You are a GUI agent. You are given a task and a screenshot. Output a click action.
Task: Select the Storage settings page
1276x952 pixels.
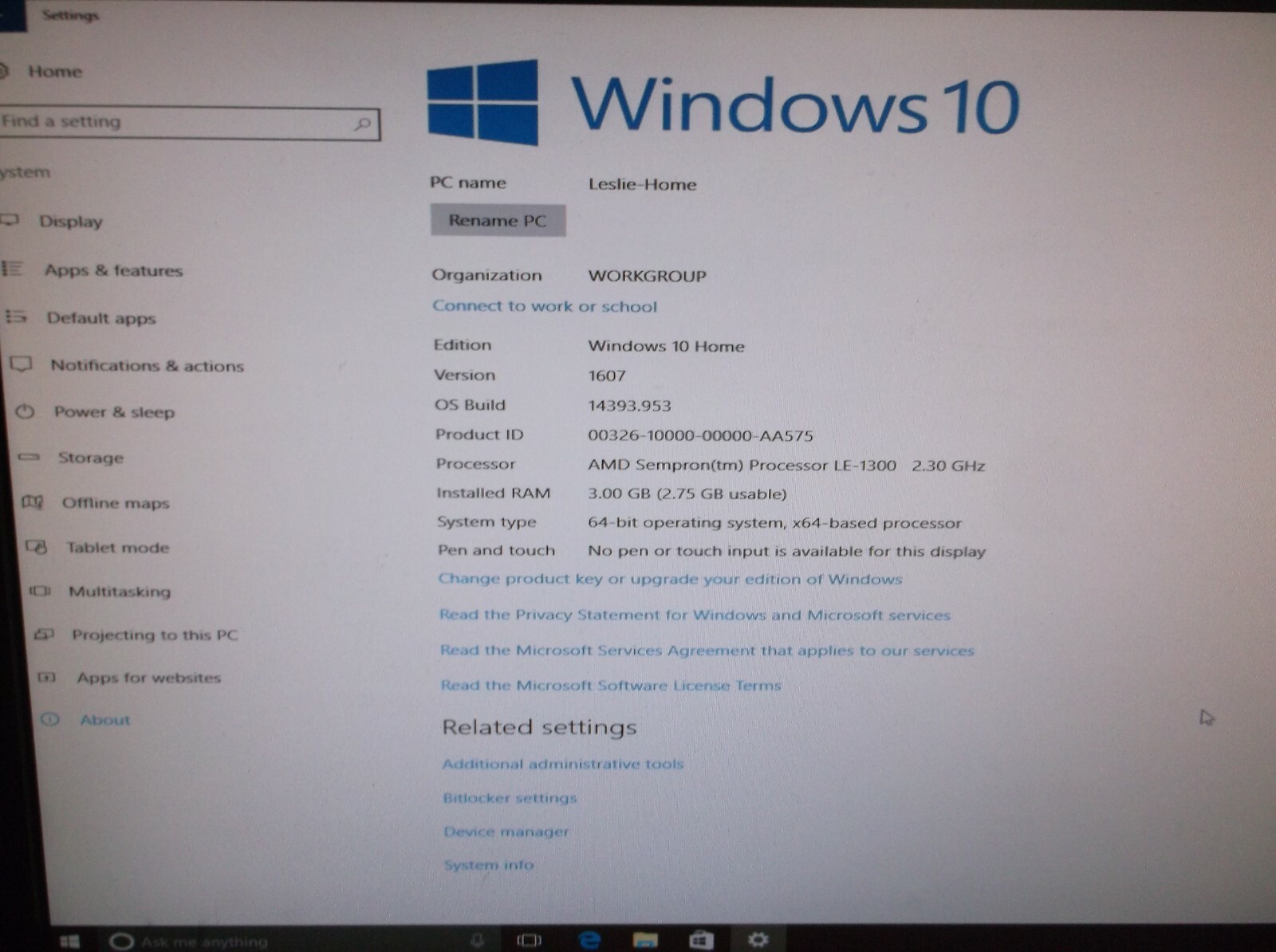[91, 458]
